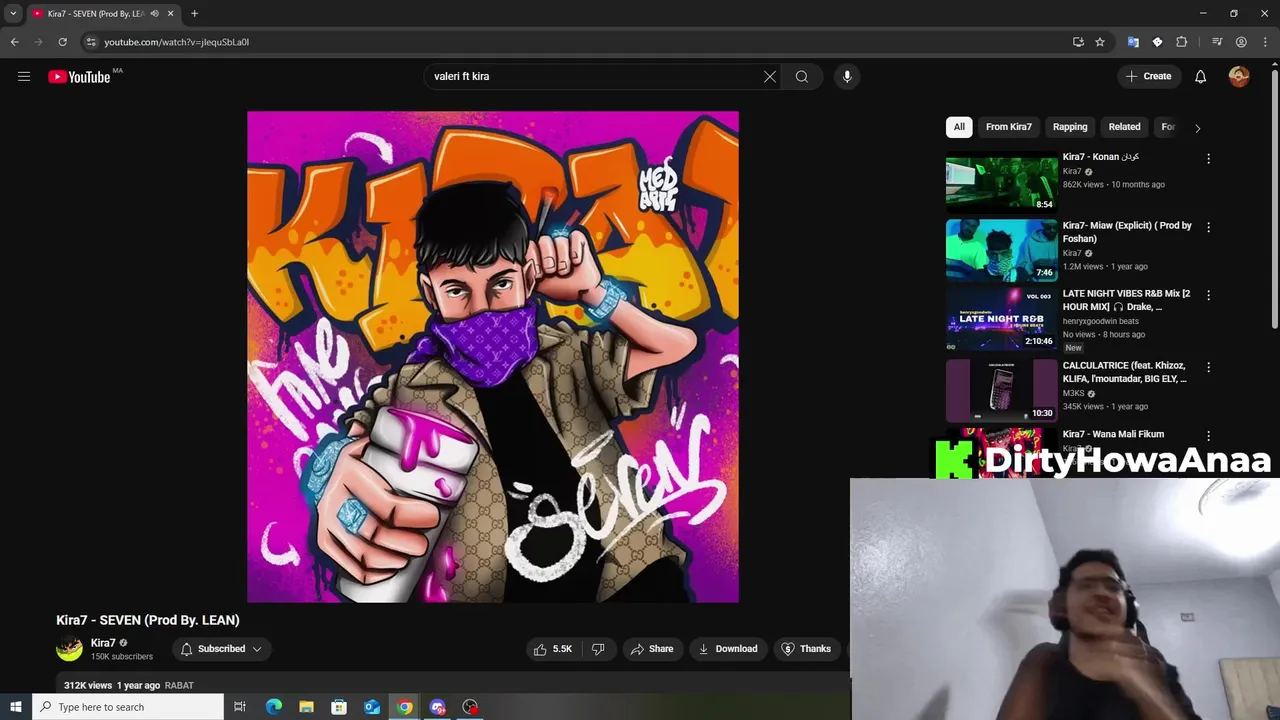Open Microsoft Store from taskbar
This screenshot has width=1280, height=720.
(339, 707)
